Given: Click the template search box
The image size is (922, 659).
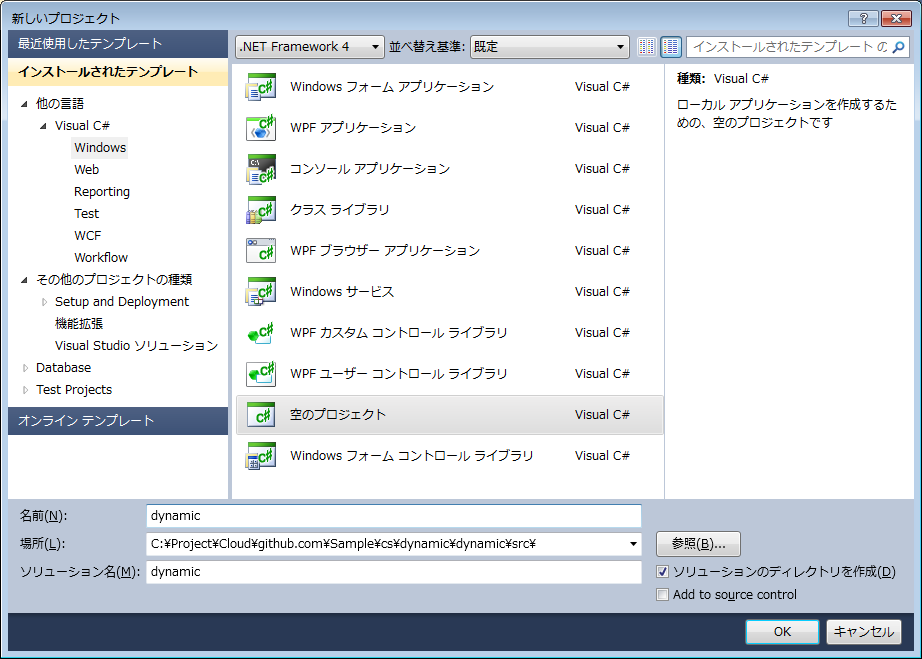Looking at the screenshot, I should click(x=789, y=46).
